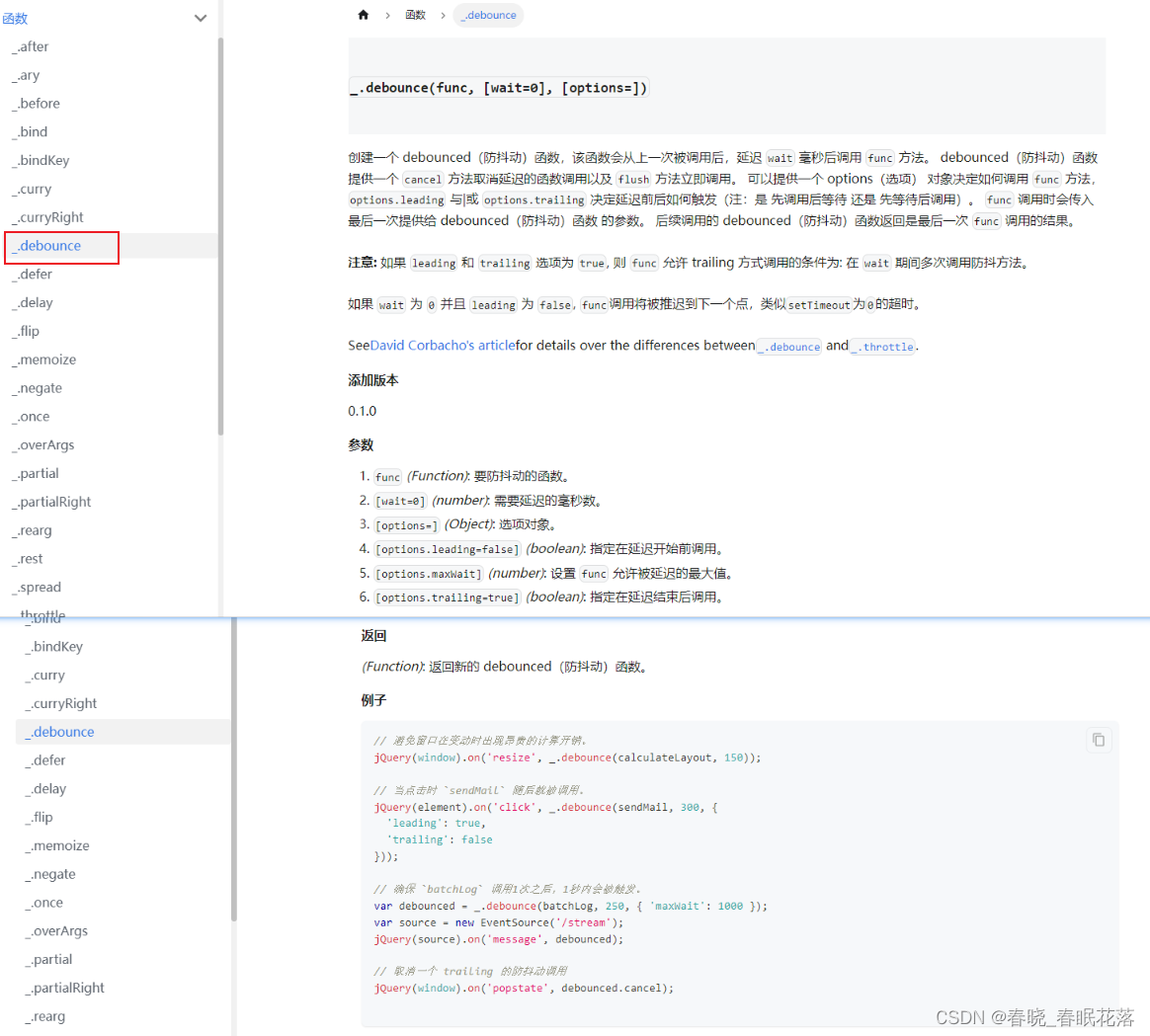Open _.bindKey in the lower sidebar
This screenshot has height=1036, width=1150.
[54, 647]
